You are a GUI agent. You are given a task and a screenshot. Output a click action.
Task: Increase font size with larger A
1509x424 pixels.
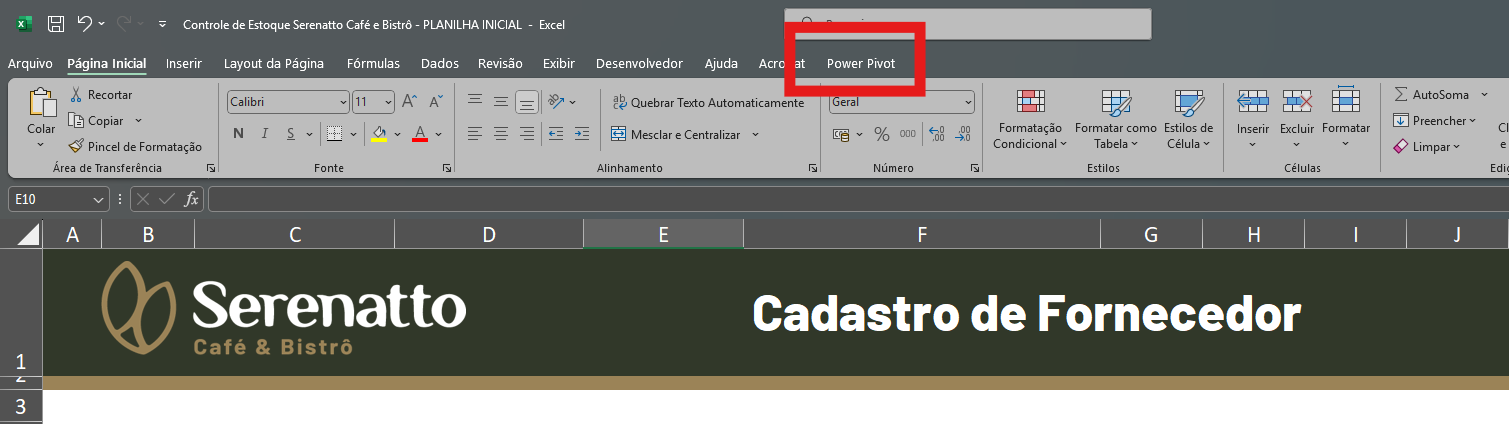409,101
